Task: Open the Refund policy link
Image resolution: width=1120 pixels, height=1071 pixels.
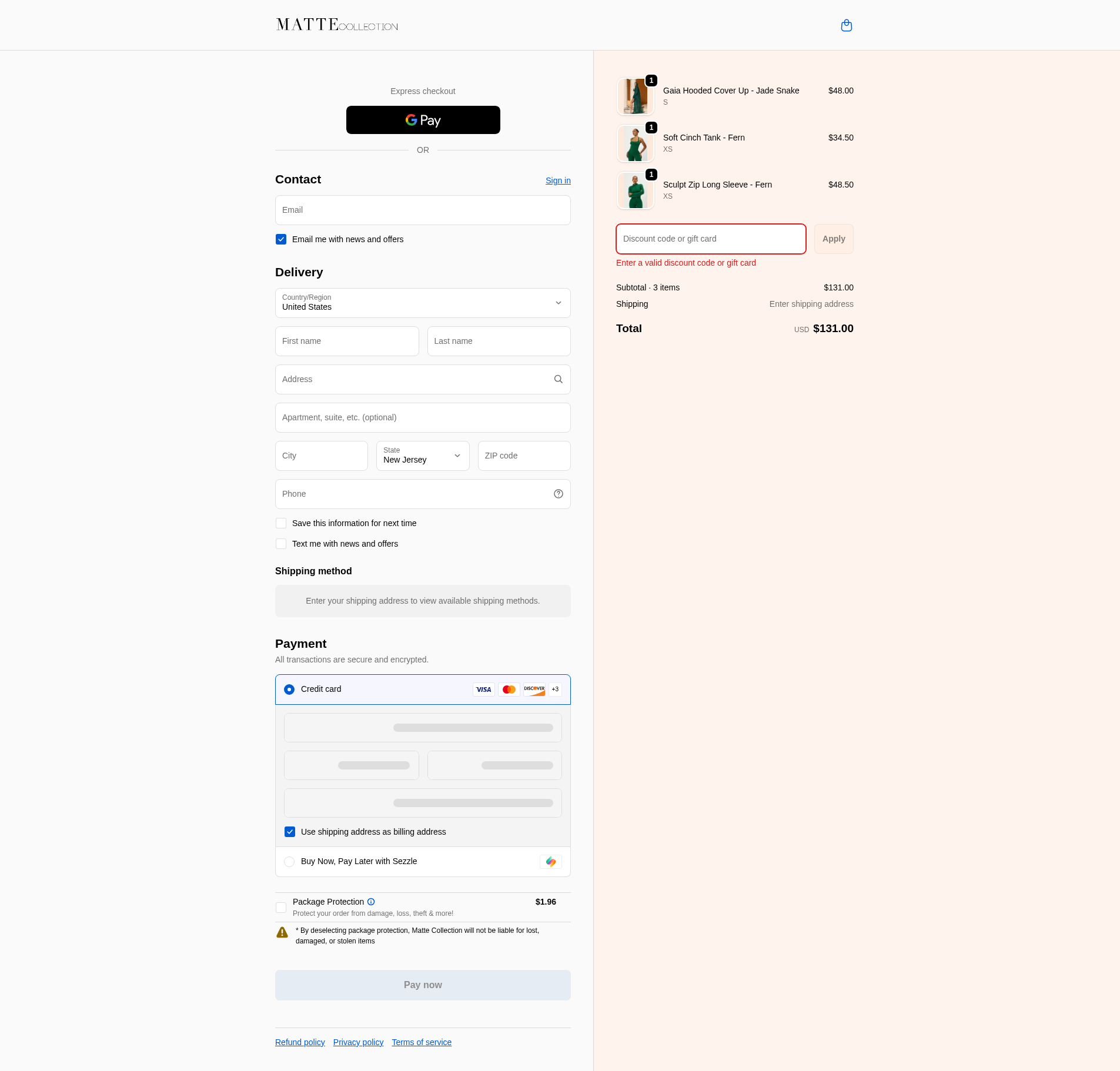Action: click(x=300, y=1042)
